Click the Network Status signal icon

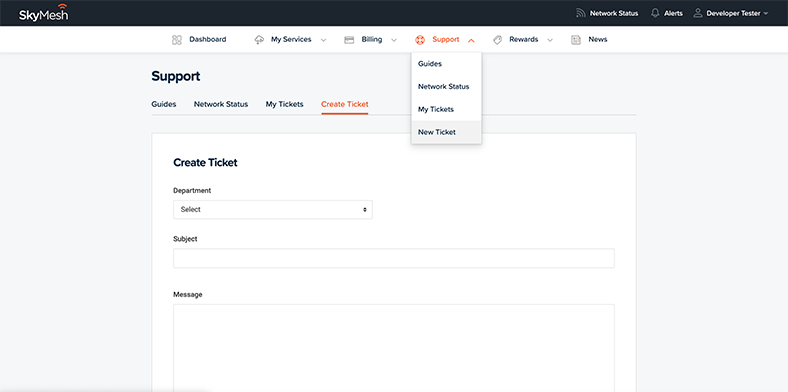click(581, 13)
